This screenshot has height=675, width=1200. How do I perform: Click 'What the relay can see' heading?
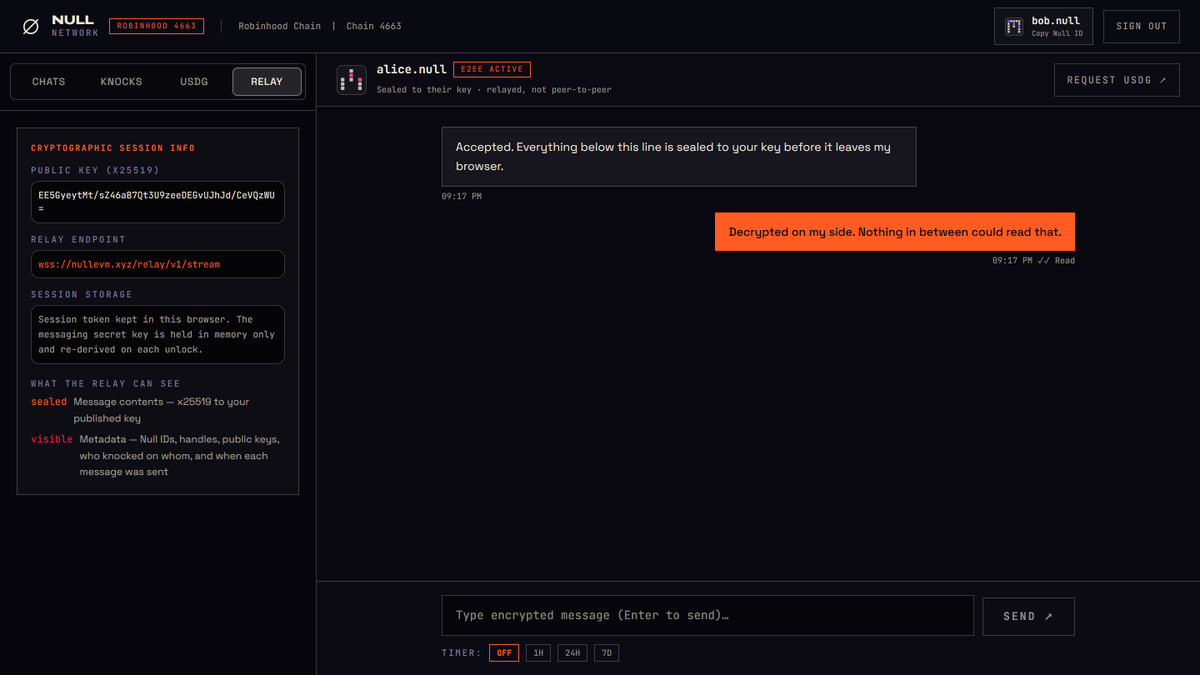[x=105, y=384]
